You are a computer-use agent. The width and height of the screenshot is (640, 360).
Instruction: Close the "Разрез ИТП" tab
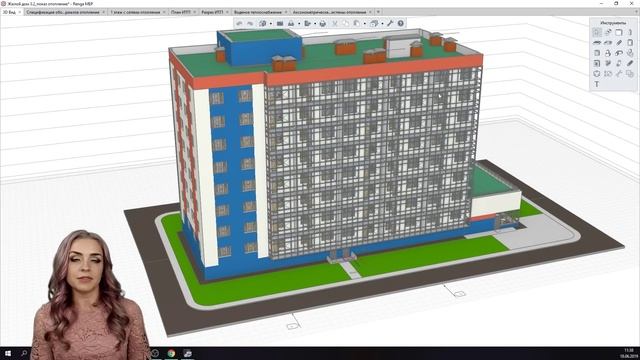point(227,12)
